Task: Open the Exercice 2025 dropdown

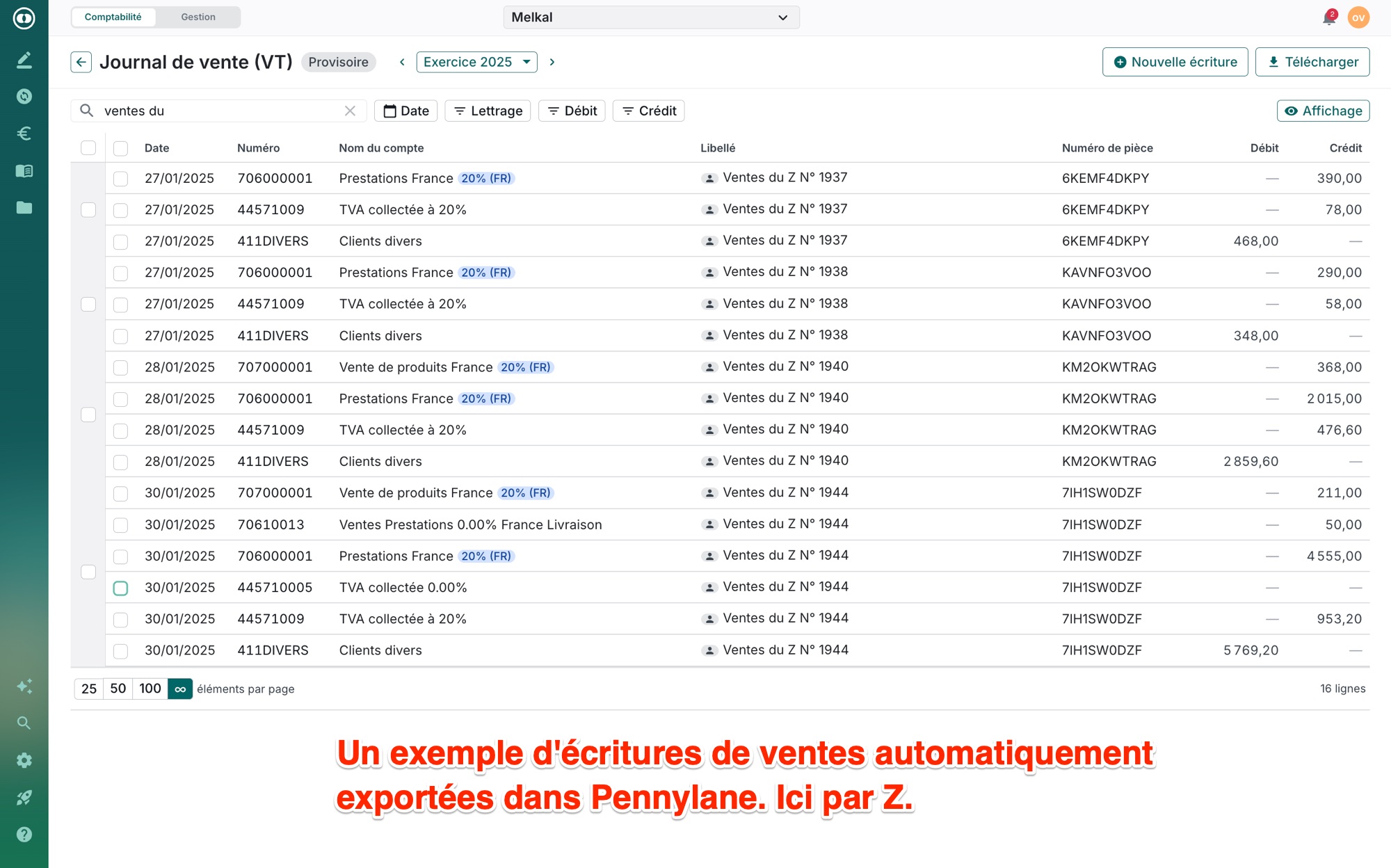Action: pyautogui.click(x=476, y=62)
